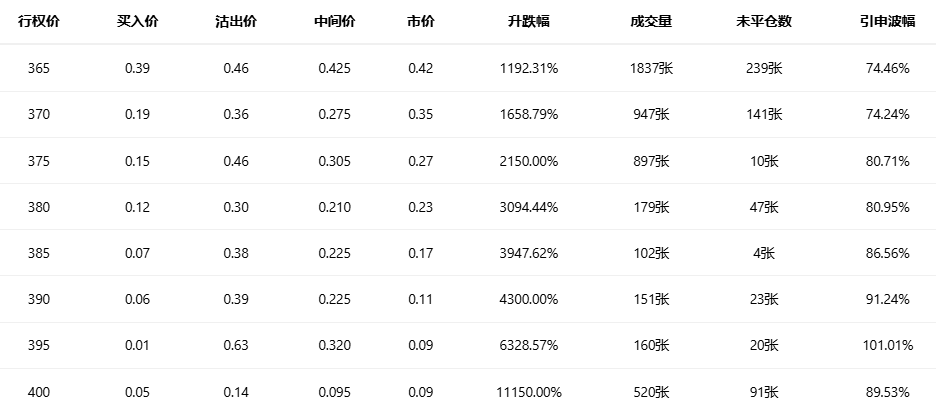
Task: Sort table by 沽出价 header
Action: pos(236,22)
